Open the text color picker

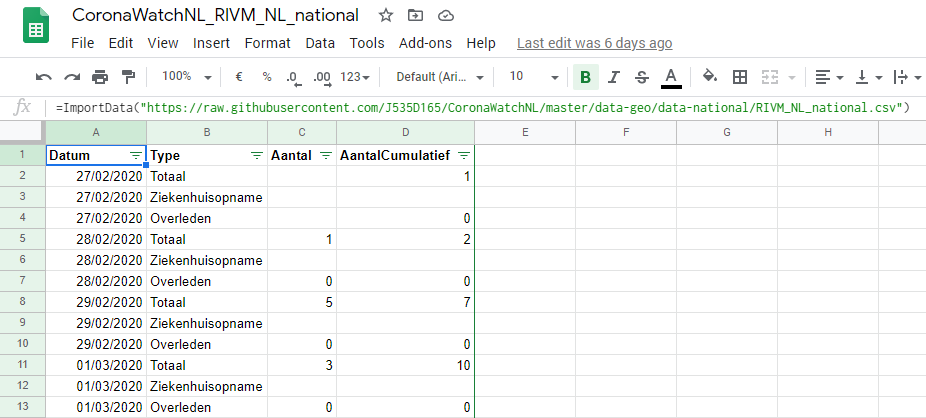click(x=671, y=77)
